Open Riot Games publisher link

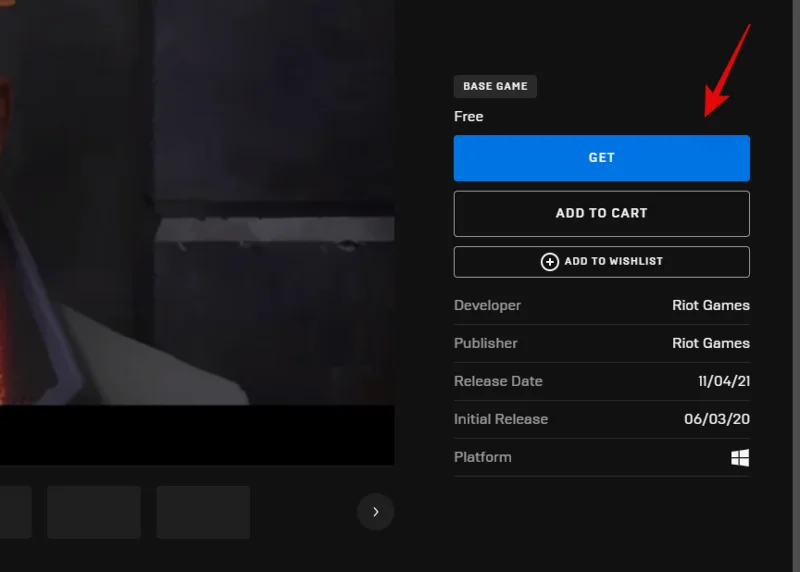[x=711, y=343]
